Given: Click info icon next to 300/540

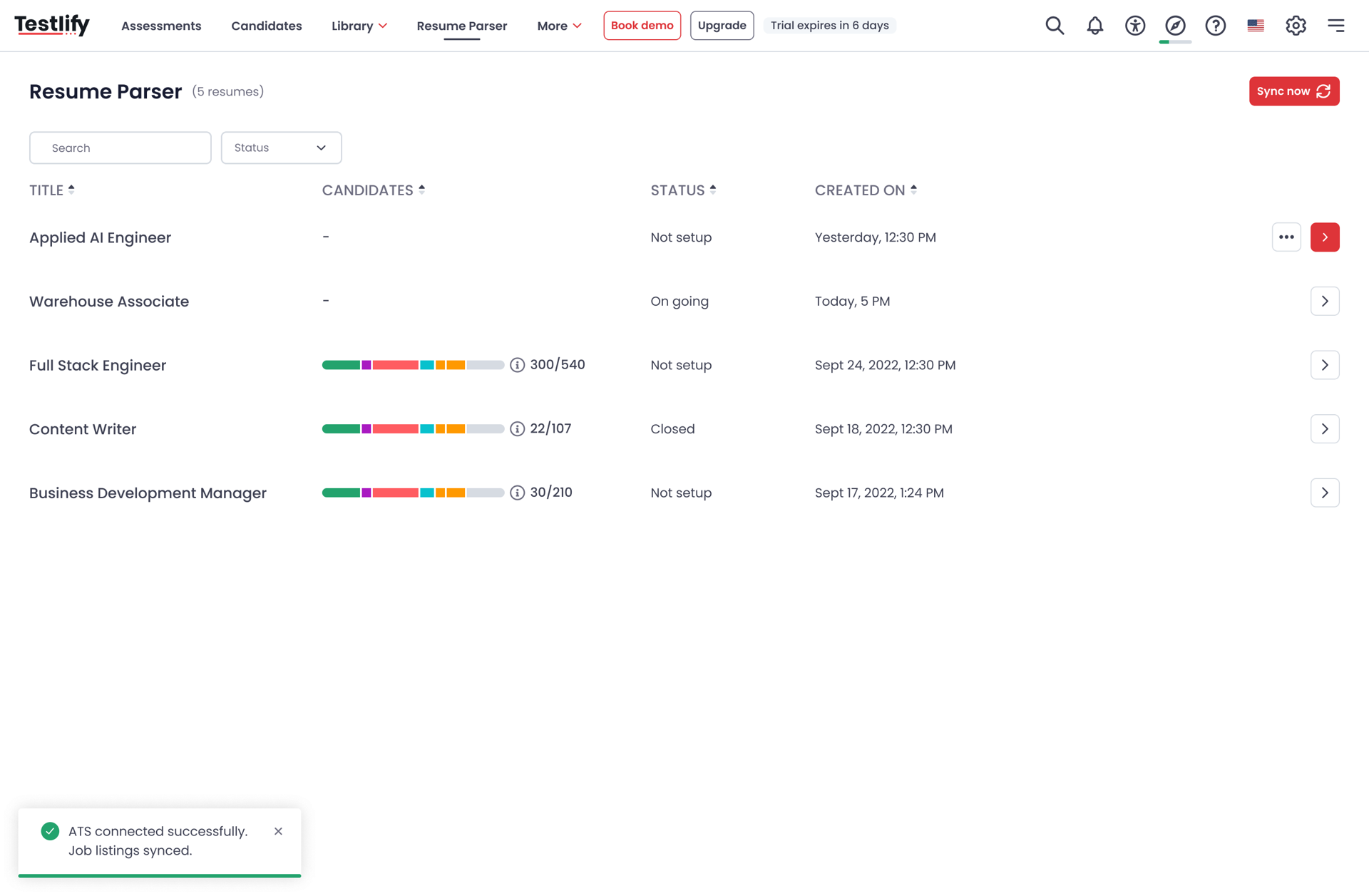Looking at the screenshot, I should pyautogui.click(x=517, y=365).
